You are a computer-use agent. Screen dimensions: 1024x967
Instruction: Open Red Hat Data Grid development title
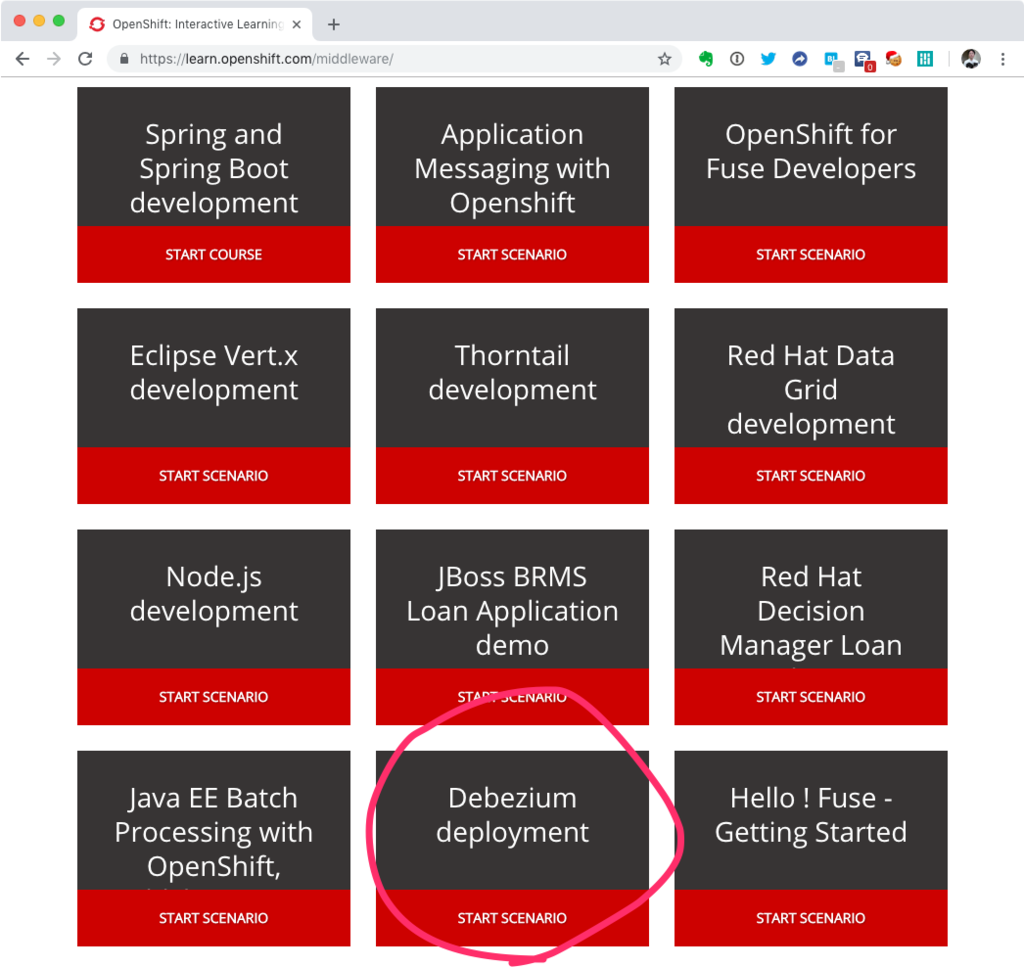pos(810,390)
